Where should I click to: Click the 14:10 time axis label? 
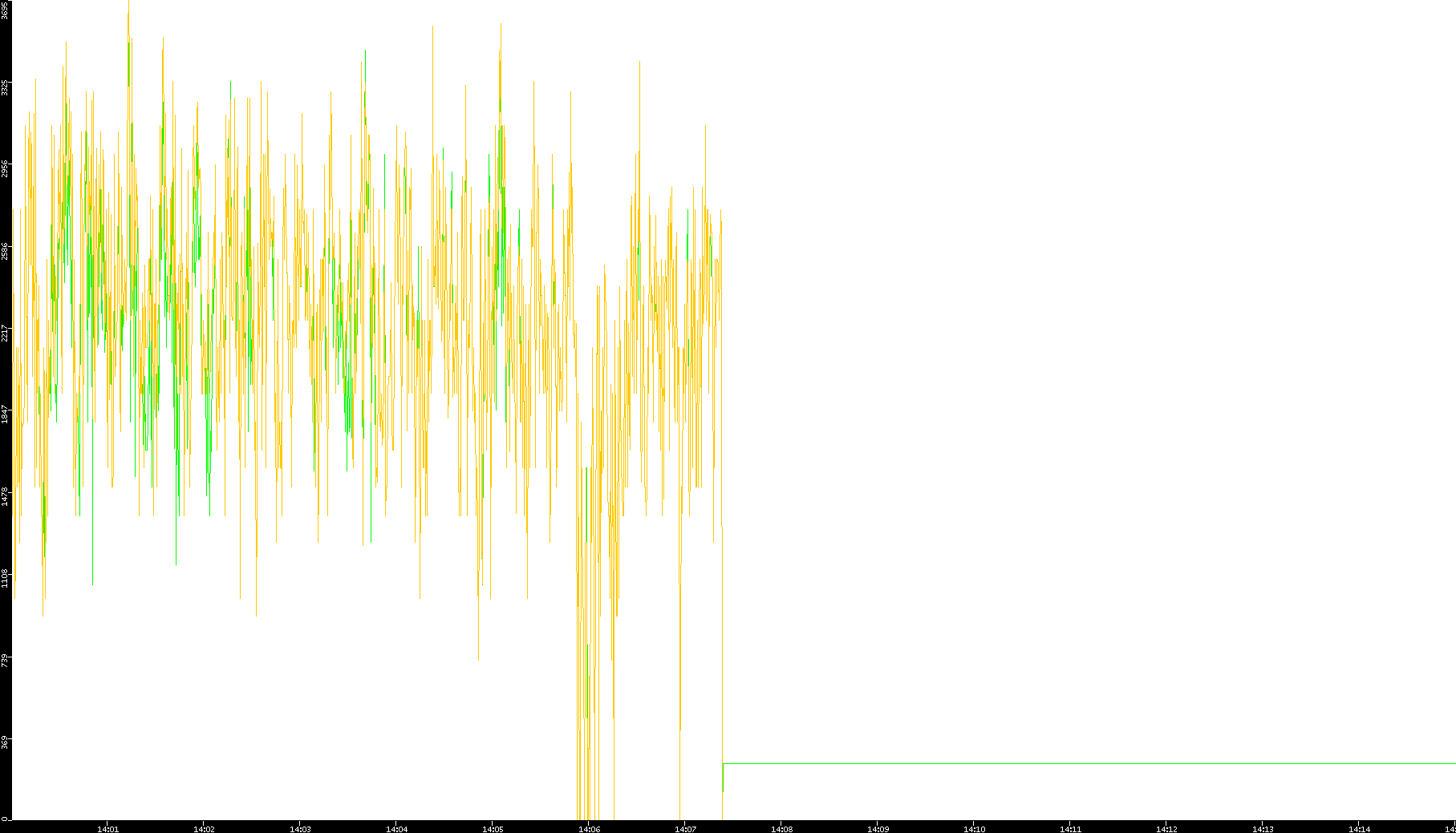[x=974, y=828]
